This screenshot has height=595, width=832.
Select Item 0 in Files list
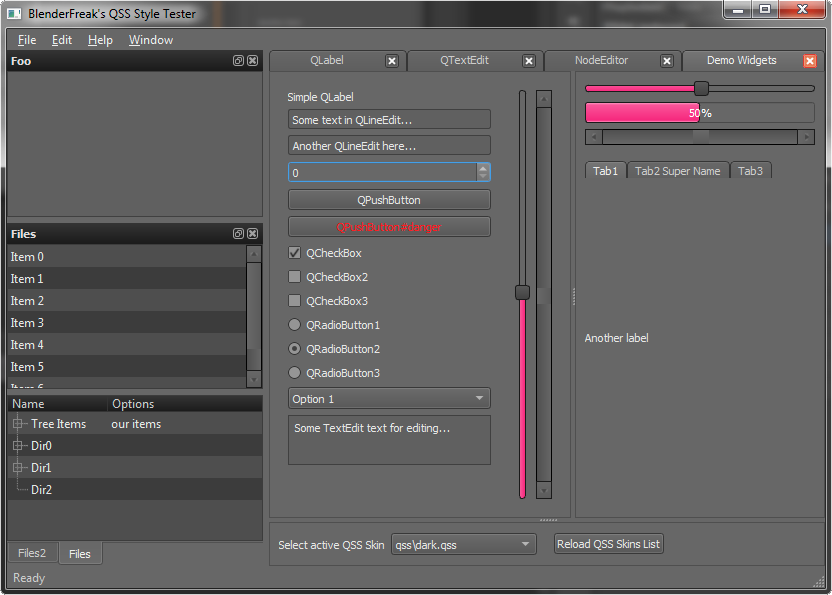pyautogui.click(x=127, y=257)
